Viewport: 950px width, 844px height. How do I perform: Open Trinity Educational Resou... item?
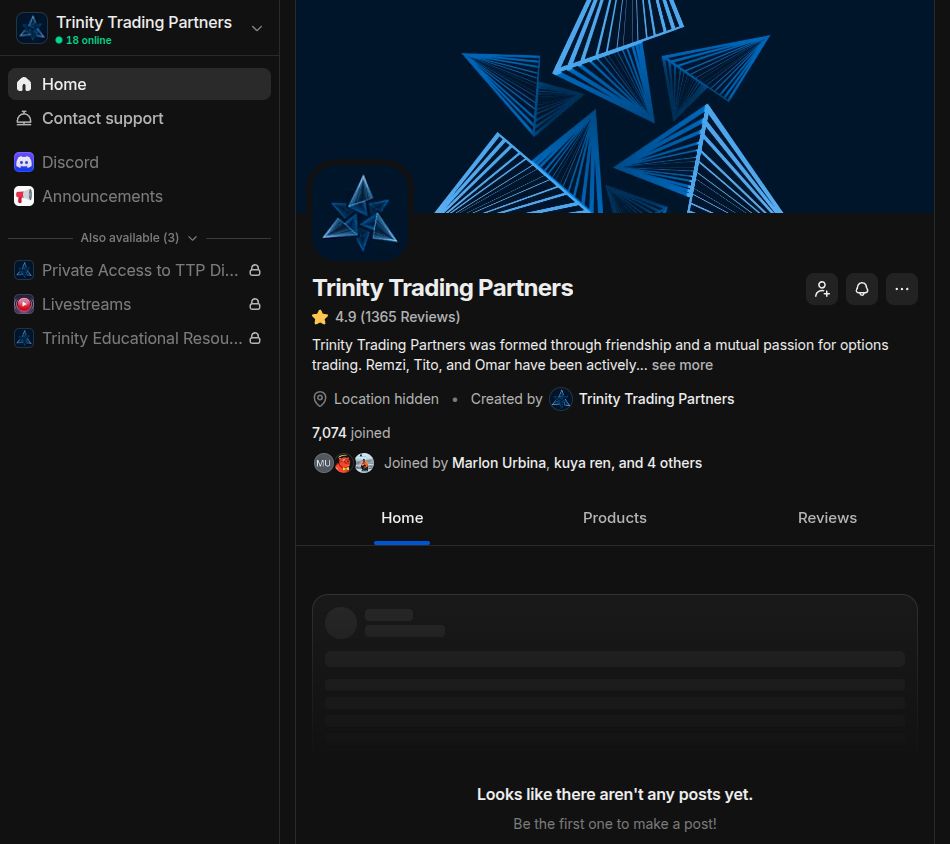(139, 338)
